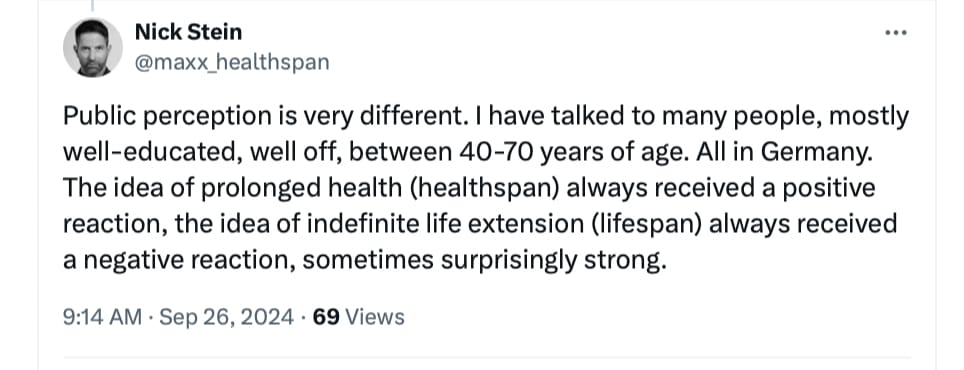Image resolution: width=964 pixels, height=370 pixels.
Task: Click Nick Stein's profile avatar
Action: [x=93, y=47]
